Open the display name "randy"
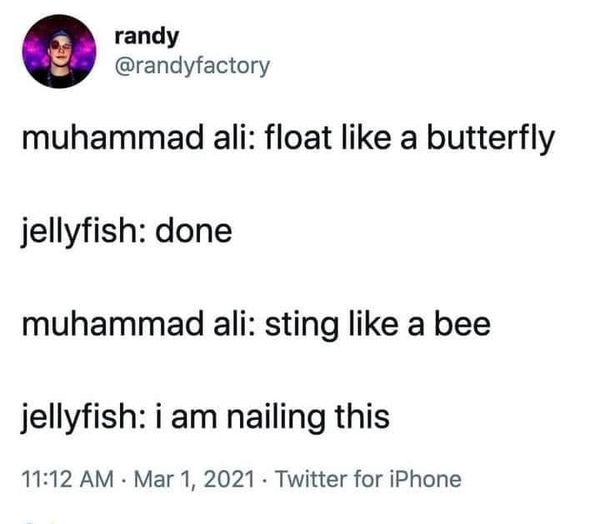The width and height of the screenshot is (600, 524). tap(147, 37)
